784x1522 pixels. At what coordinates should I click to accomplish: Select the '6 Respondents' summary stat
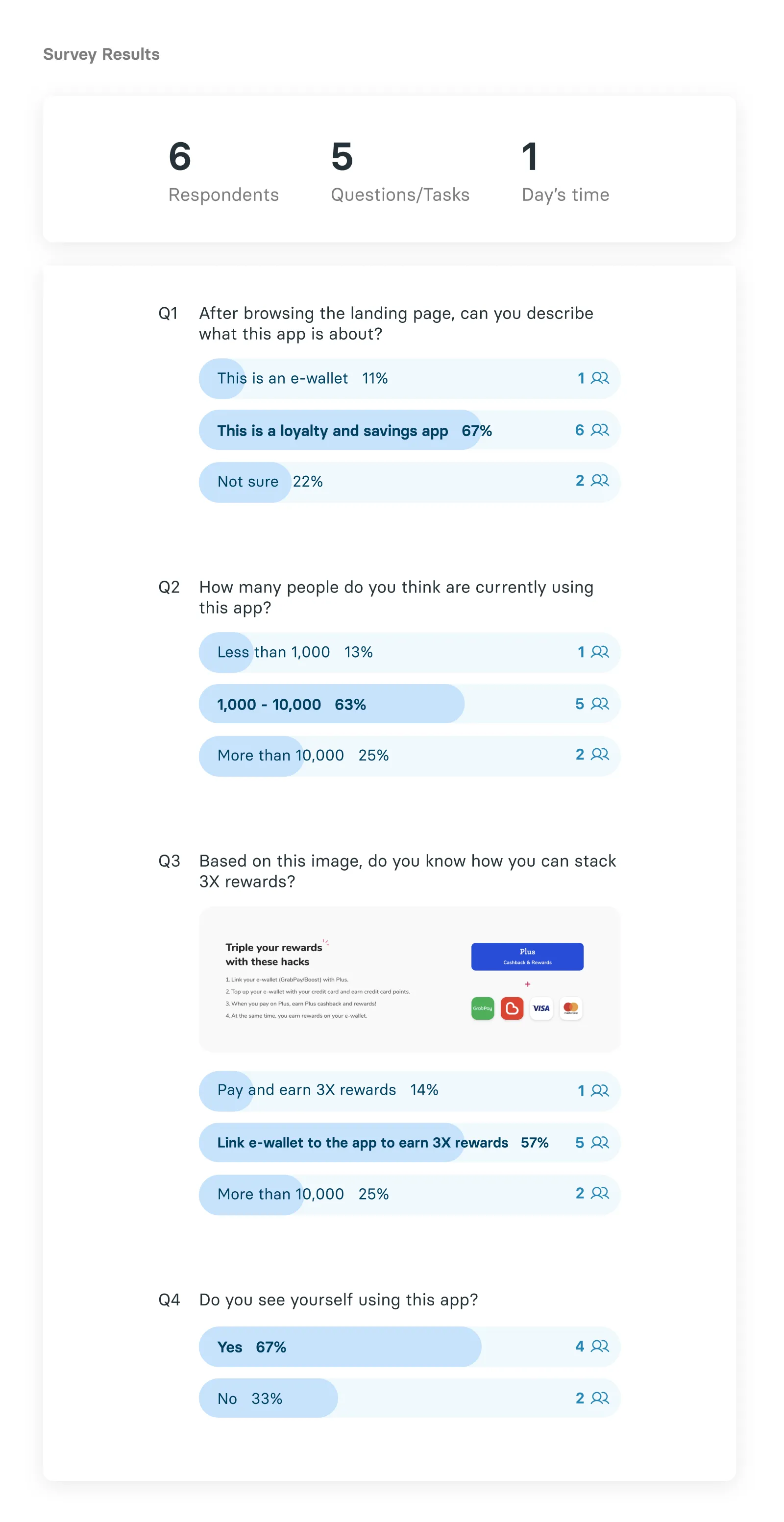tap(223, 172)
